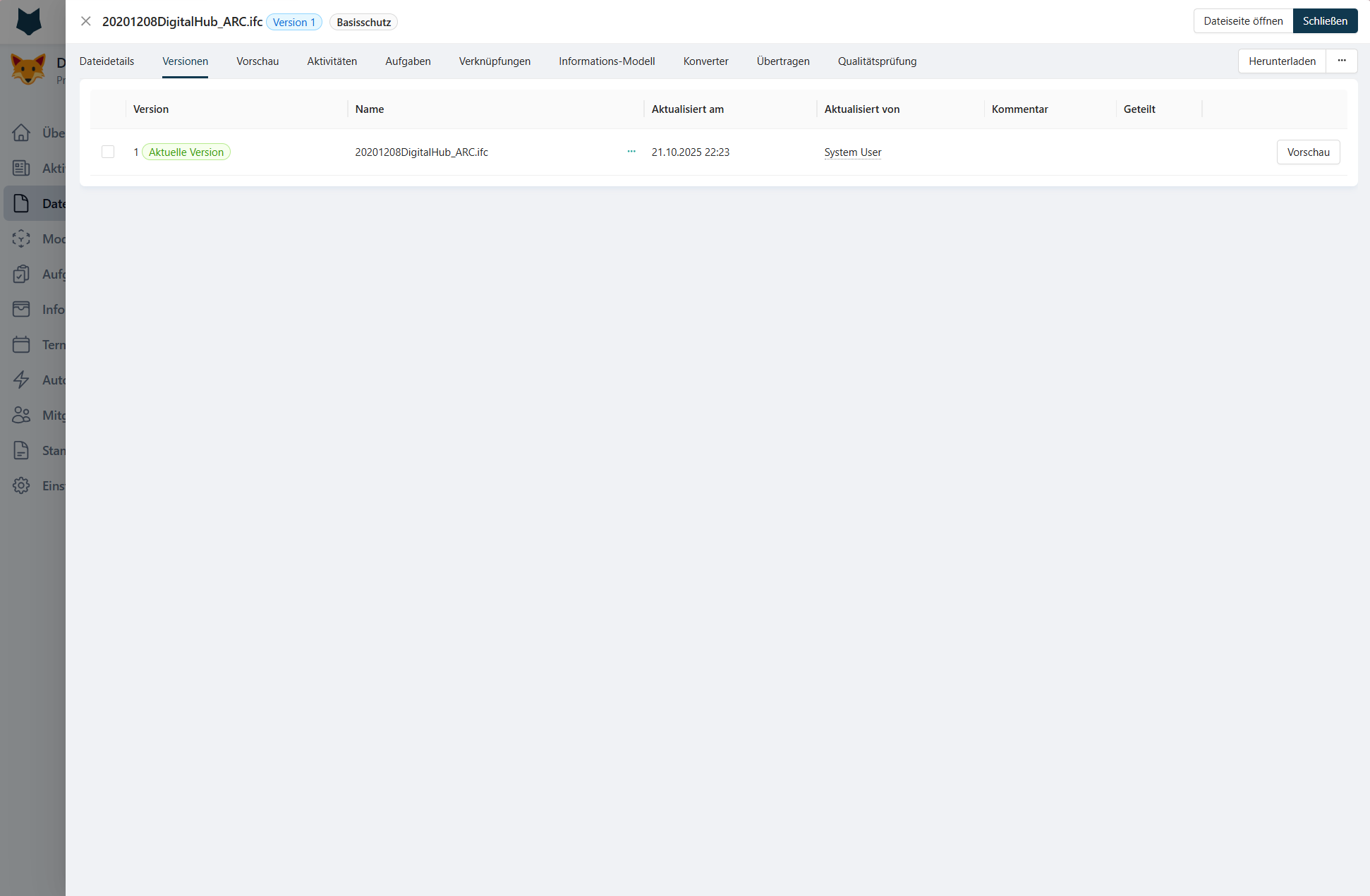The height and width of the screenshot is (896, 1370).
Task: Open the Übertragen tab
Action: (783, 61)
